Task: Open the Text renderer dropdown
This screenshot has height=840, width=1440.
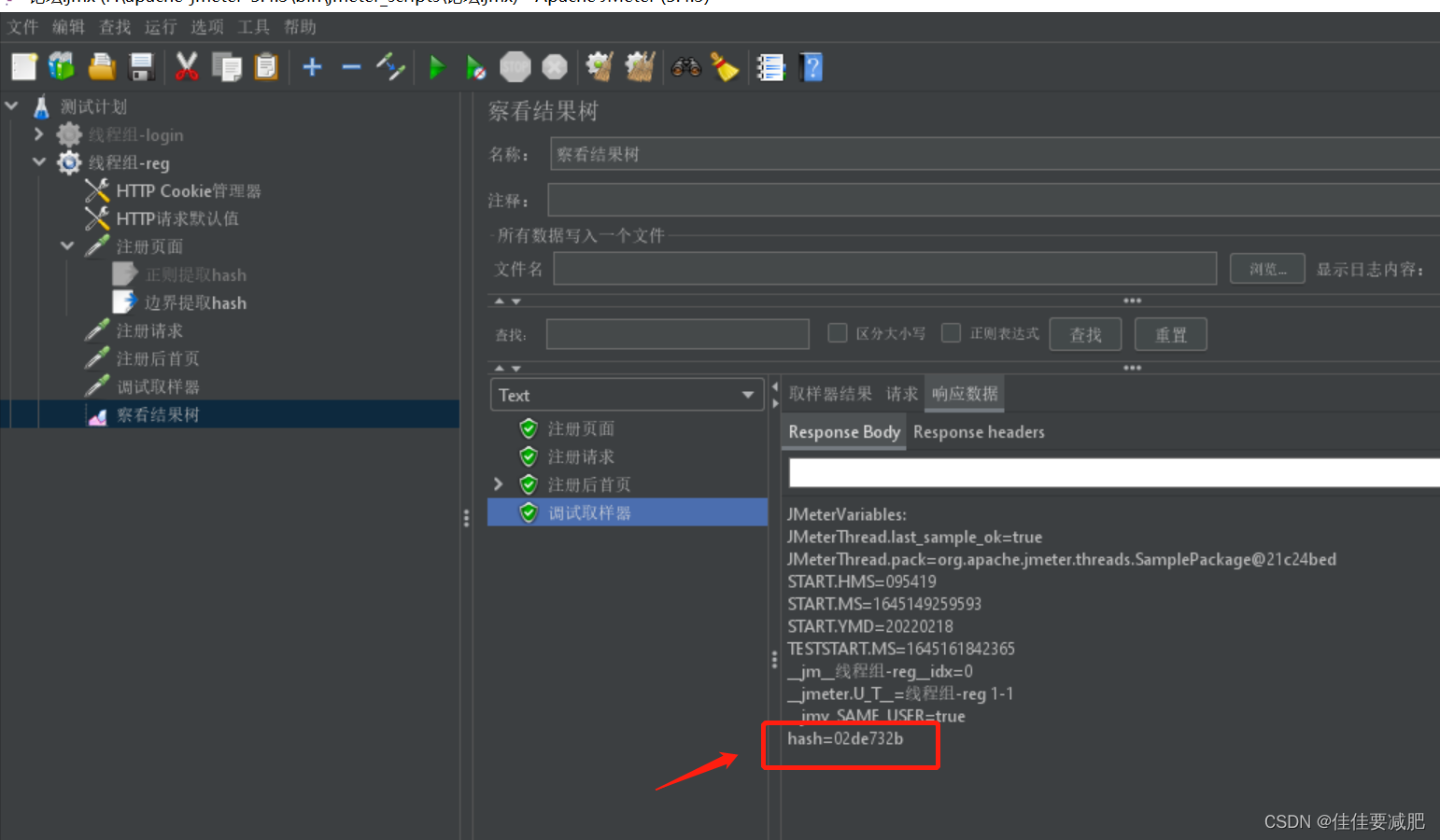Action: pyautogui.click(x=628, y=395)
